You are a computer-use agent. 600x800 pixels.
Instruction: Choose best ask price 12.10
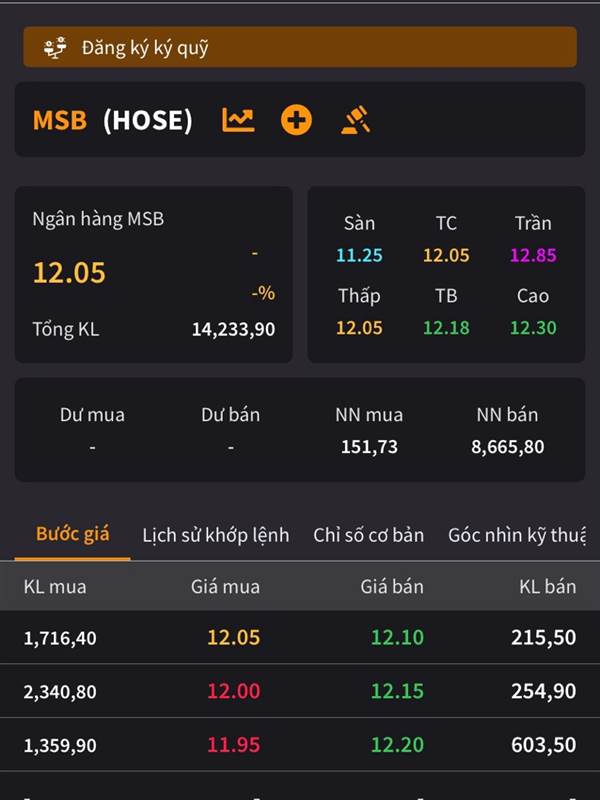pos(397,637)
